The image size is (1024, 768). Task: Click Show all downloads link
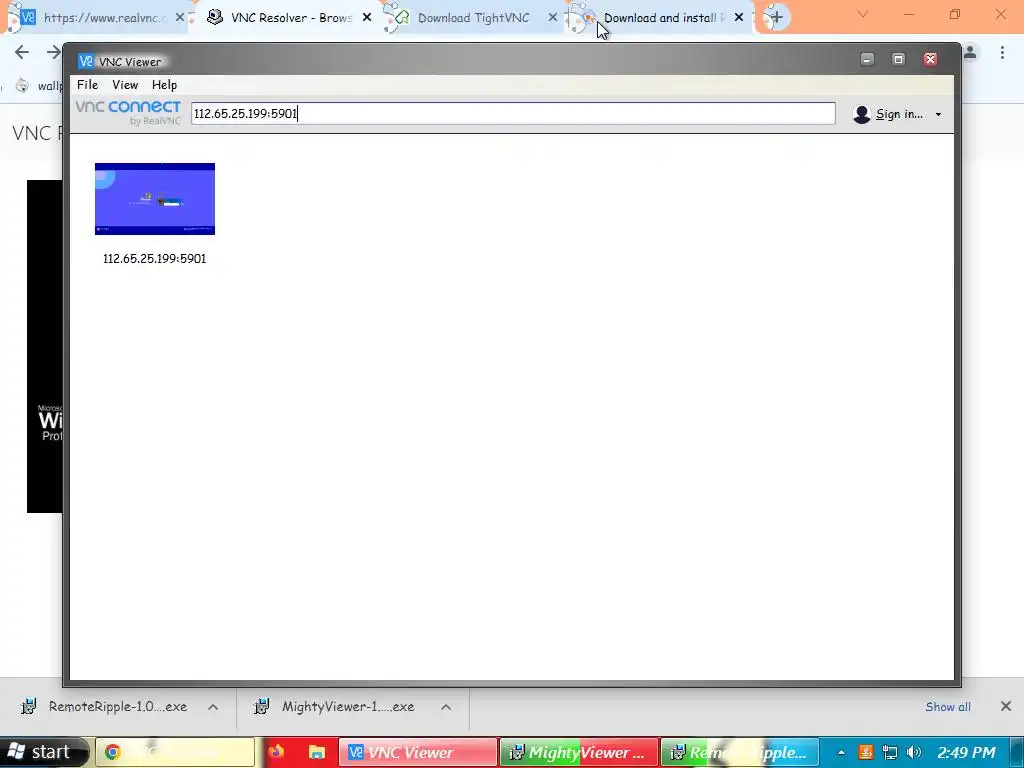948,707
